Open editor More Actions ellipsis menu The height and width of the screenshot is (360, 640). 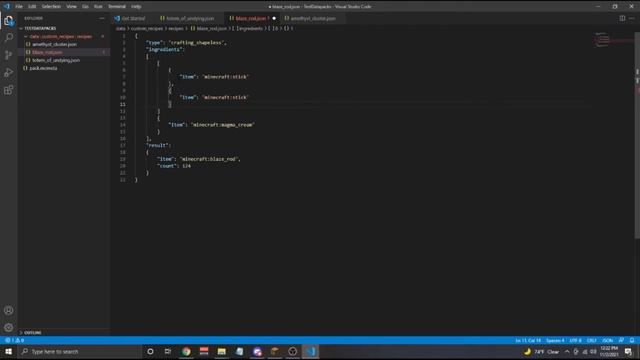pyautogui.click(x=631, y=18)
